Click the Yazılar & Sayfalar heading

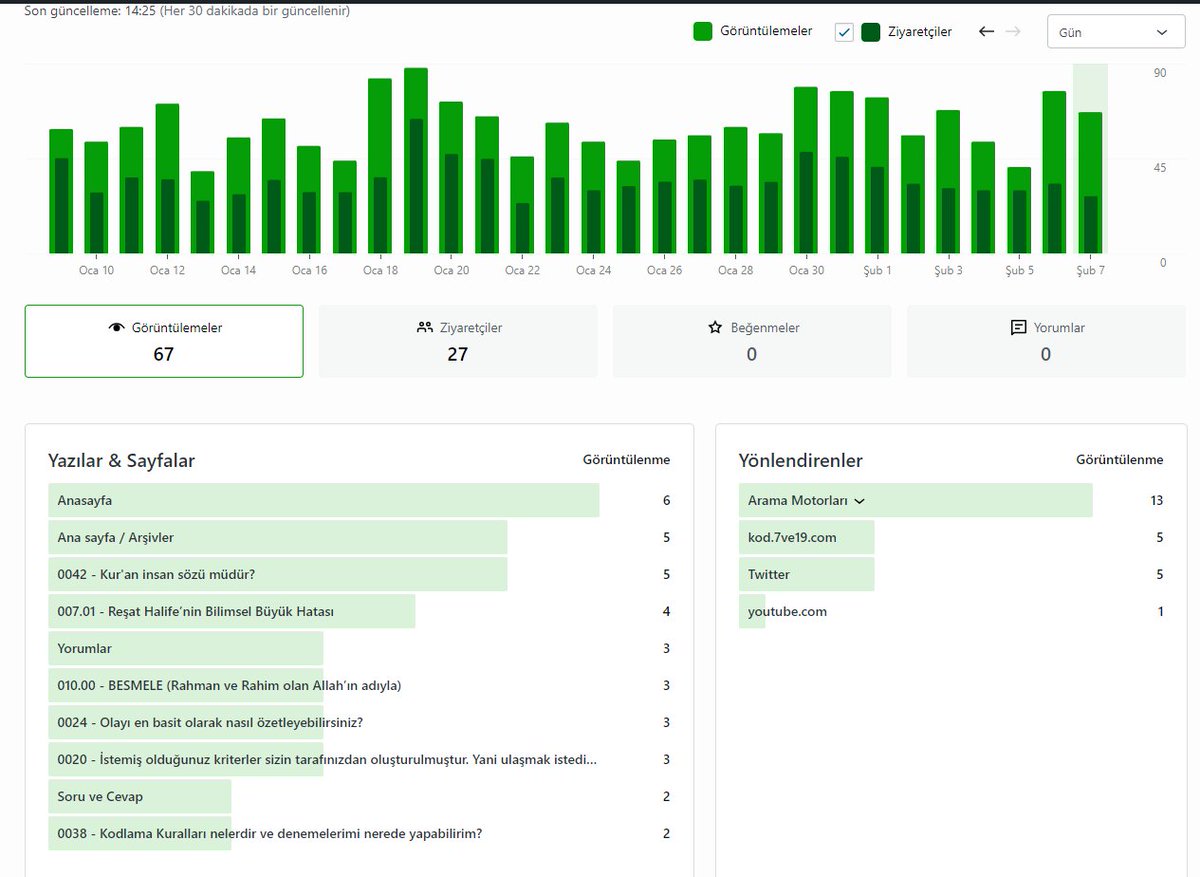(121, 461)
